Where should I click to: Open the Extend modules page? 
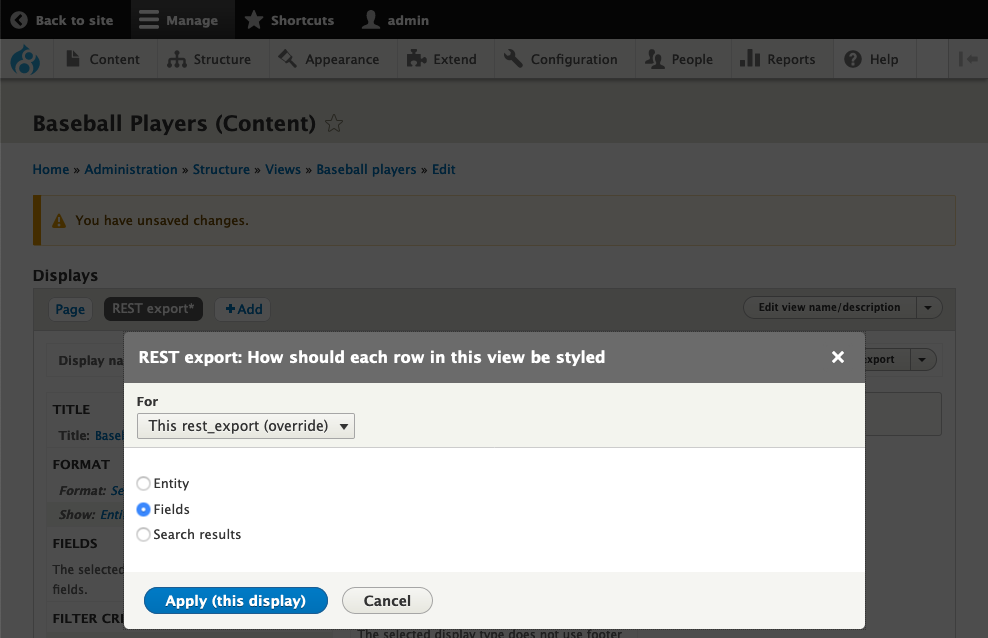tap(444, 59)
